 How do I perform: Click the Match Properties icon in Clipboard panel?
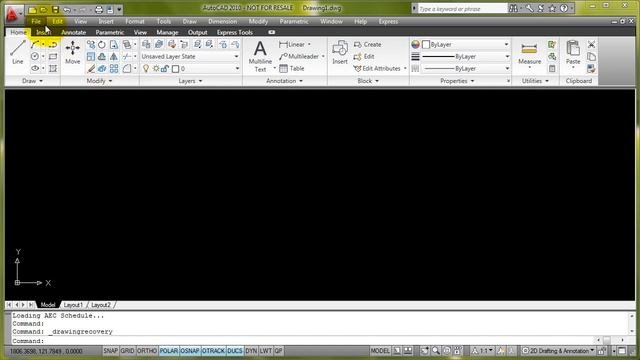tap(591, 69)
